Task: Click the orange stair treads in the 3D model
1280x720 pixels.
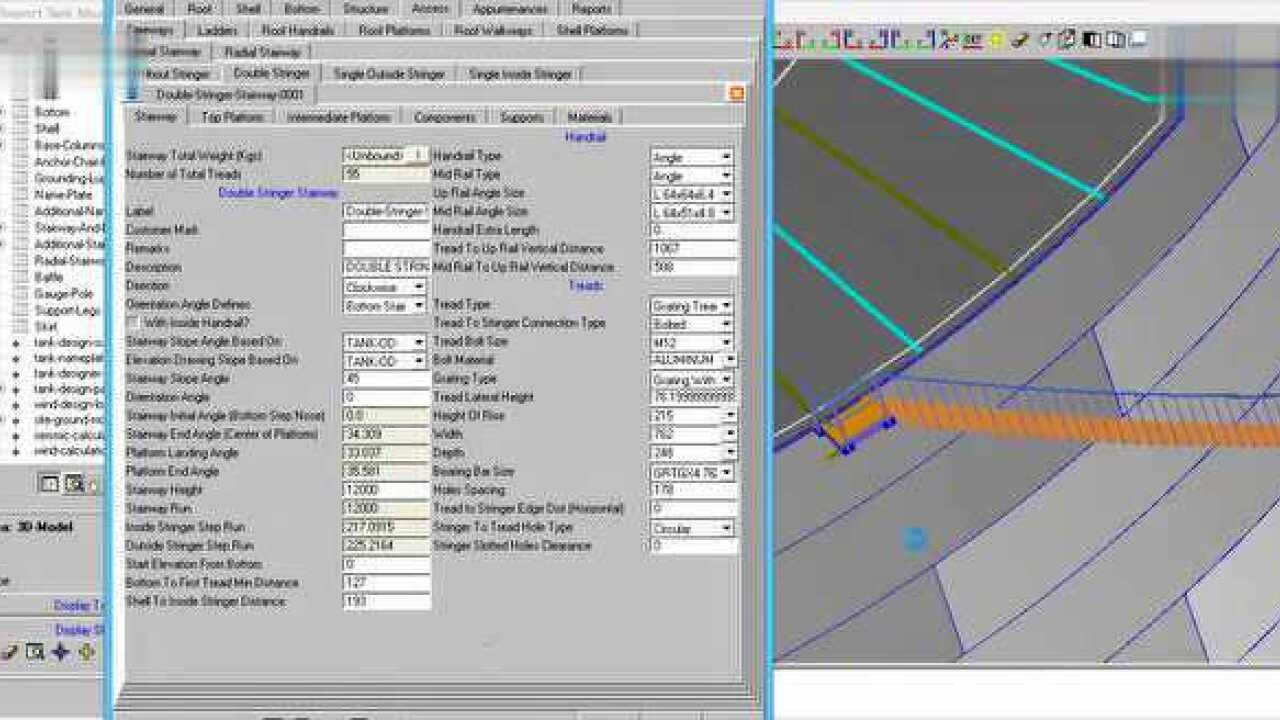Action: point(1050,422)
